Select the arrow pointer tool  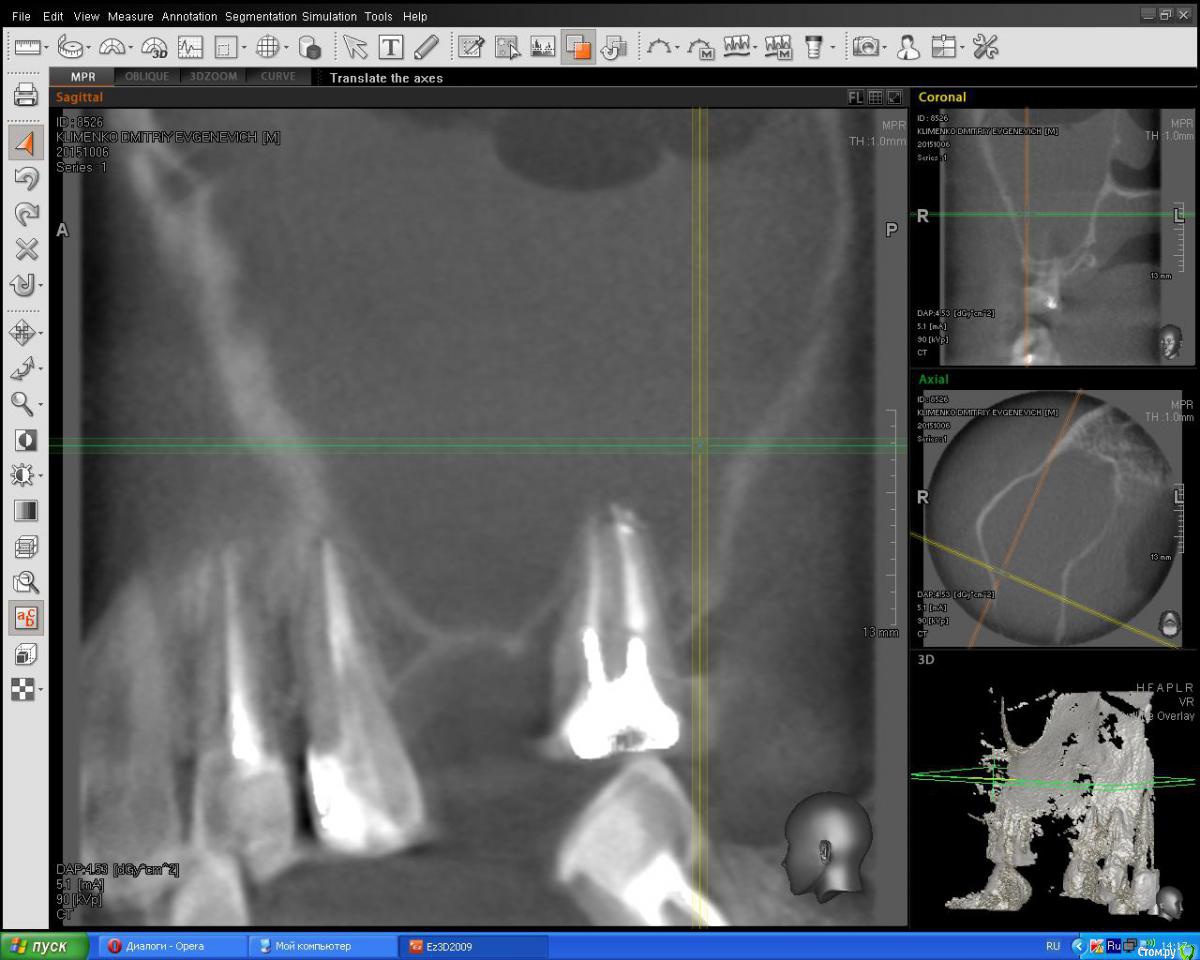354,47
